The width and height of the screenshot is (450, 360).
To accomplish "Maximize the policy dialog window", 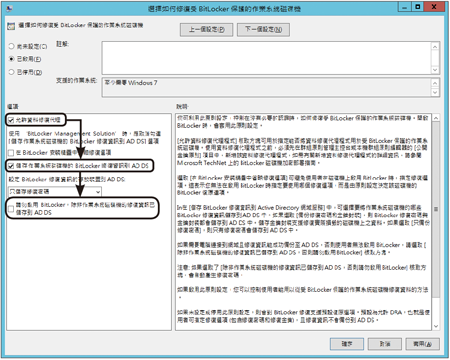I will pos(418,7).
